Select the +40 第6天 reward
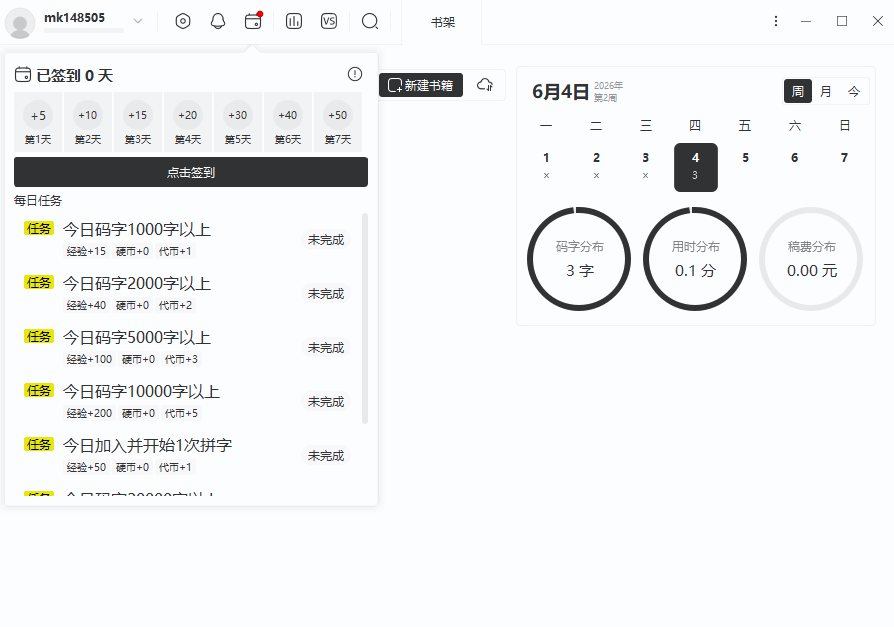The image size is (894, 627). tap(288, 123)
